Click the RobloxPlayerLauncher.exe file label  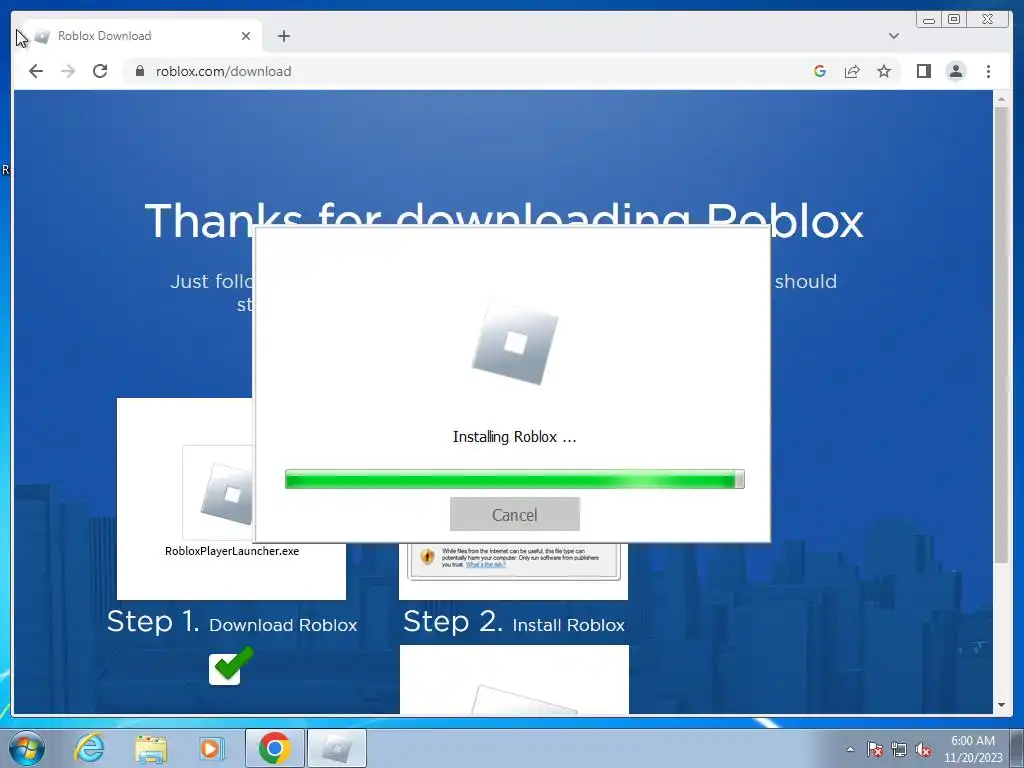232,551
